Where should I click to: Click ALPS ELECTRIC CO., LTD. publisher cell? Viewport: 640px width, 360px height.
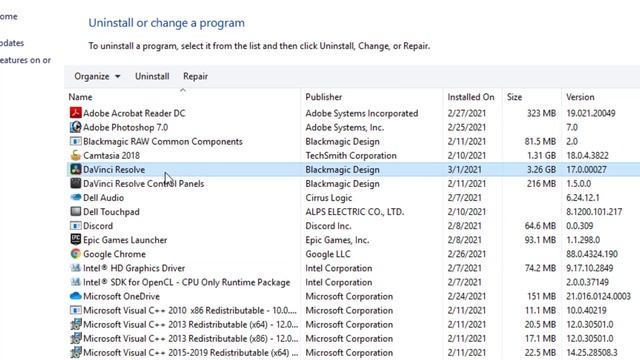[355, 212]
